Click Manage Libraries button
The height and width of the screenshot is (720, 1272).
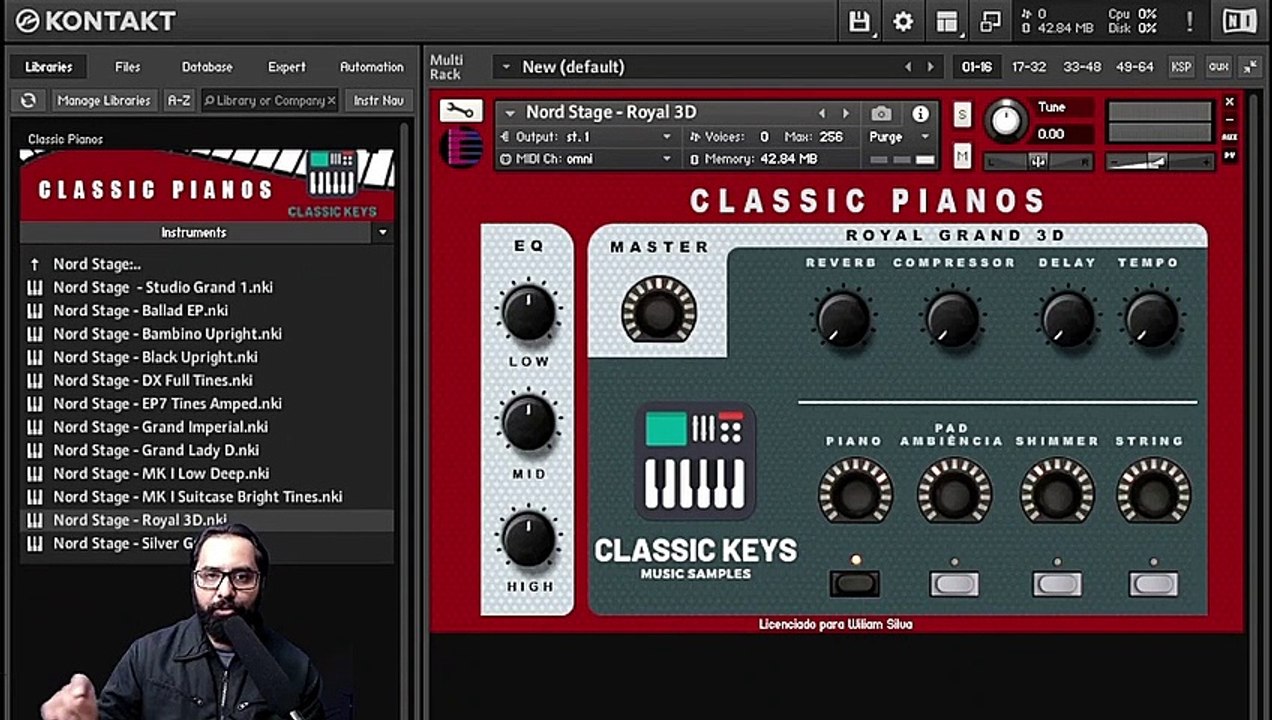[103, 100]
